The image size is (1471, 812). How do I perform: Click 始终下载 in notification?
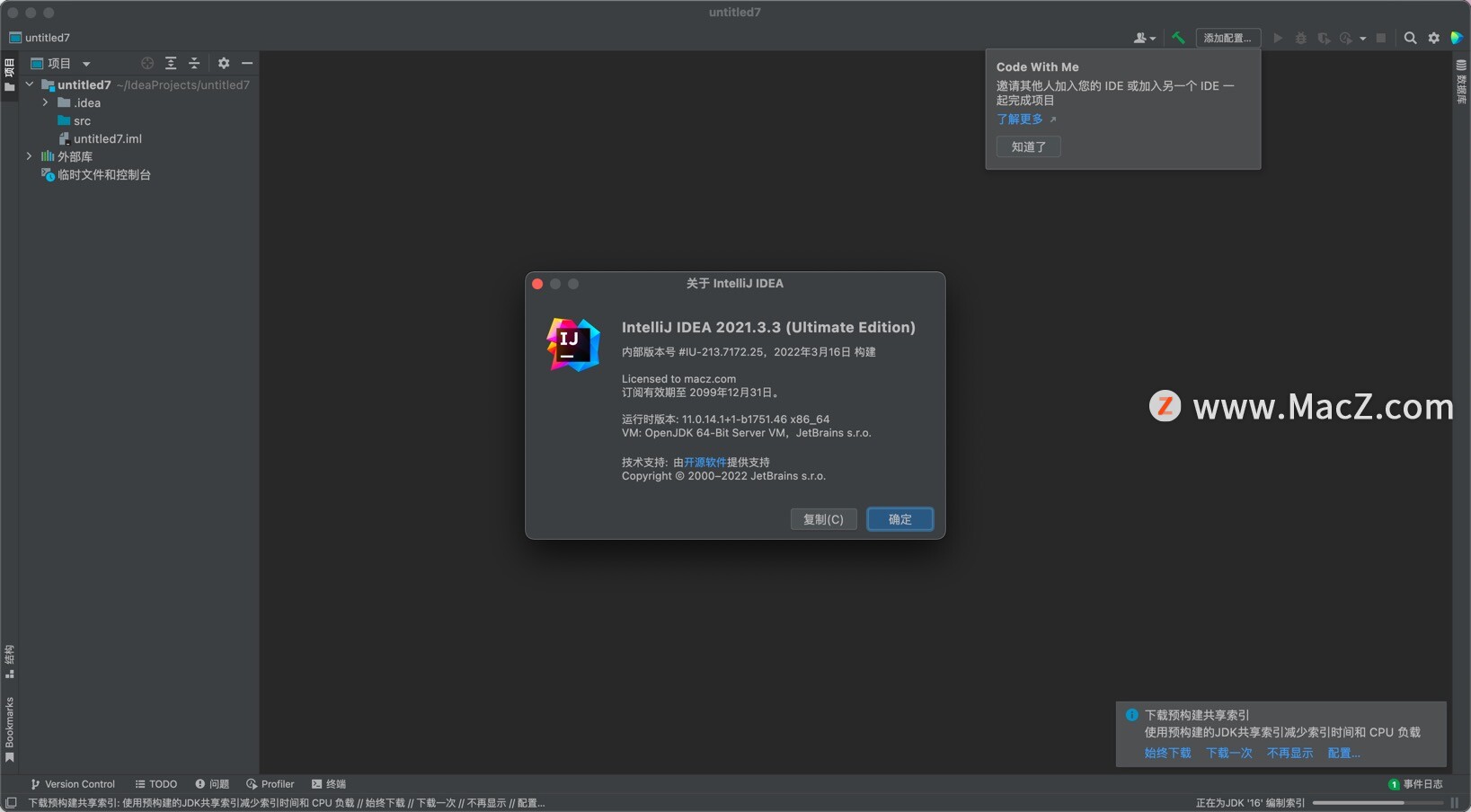(x=1168, y=754)
